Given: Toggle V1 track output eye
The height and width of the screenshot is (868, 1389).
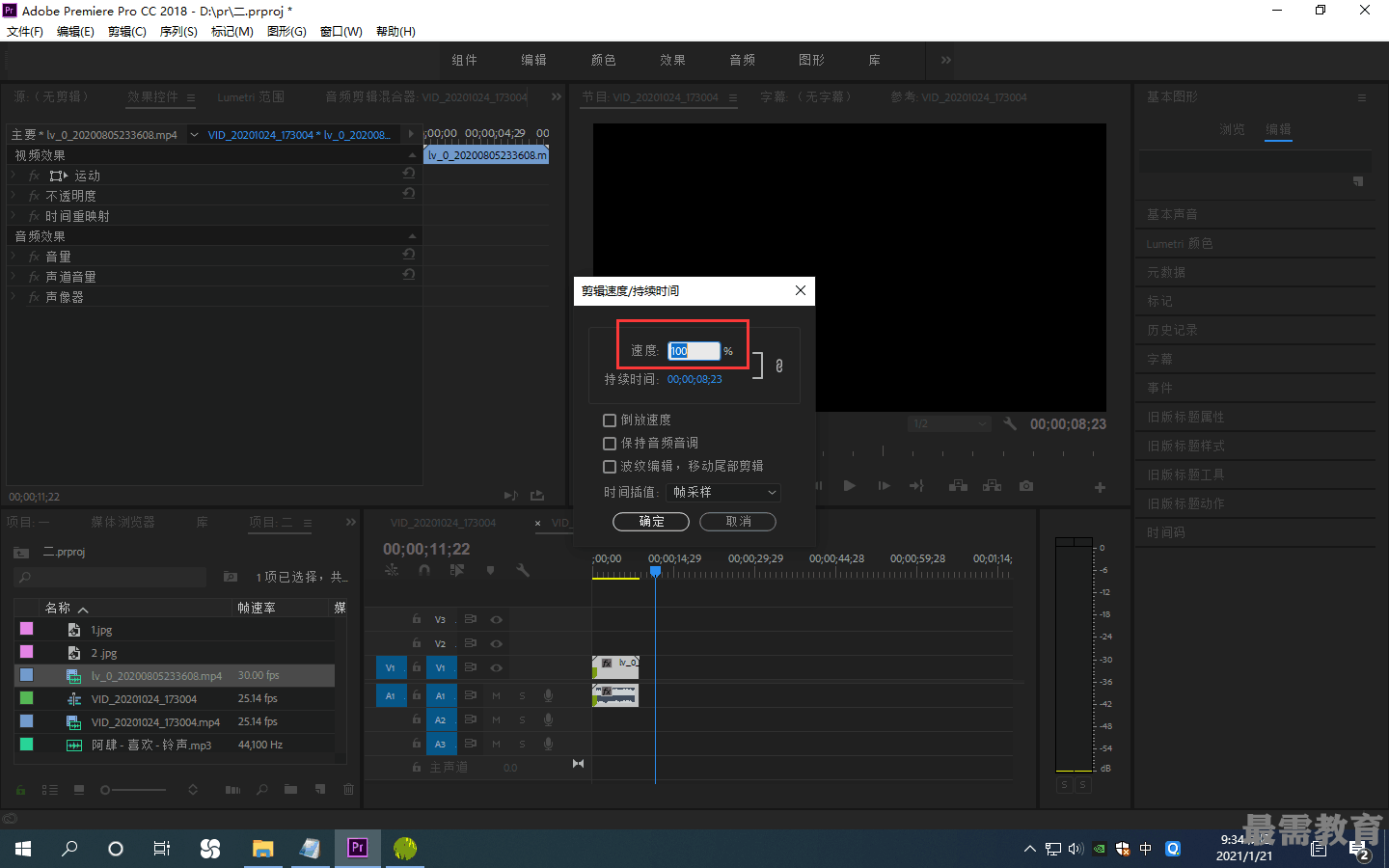Looking at the screenshot, I should (496, 667).
